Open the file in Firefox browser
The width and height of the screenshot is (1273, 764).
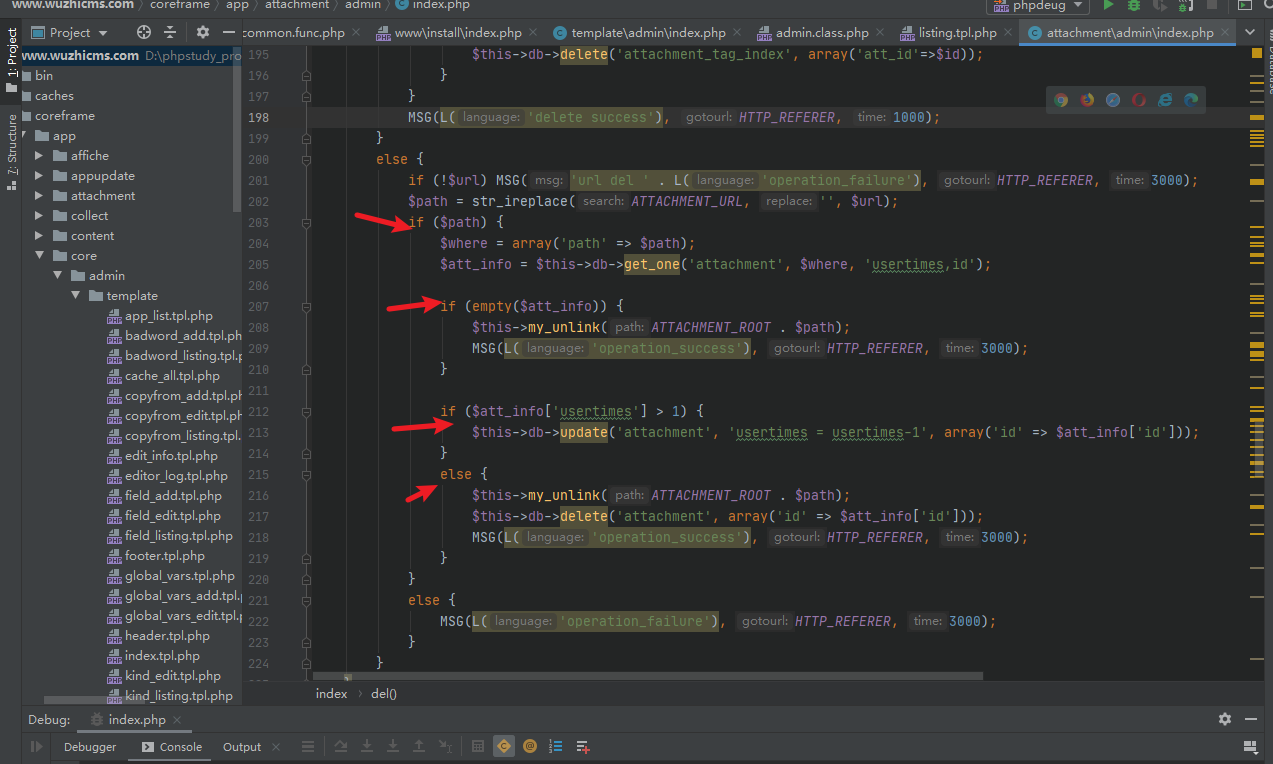click(1087, 100)
